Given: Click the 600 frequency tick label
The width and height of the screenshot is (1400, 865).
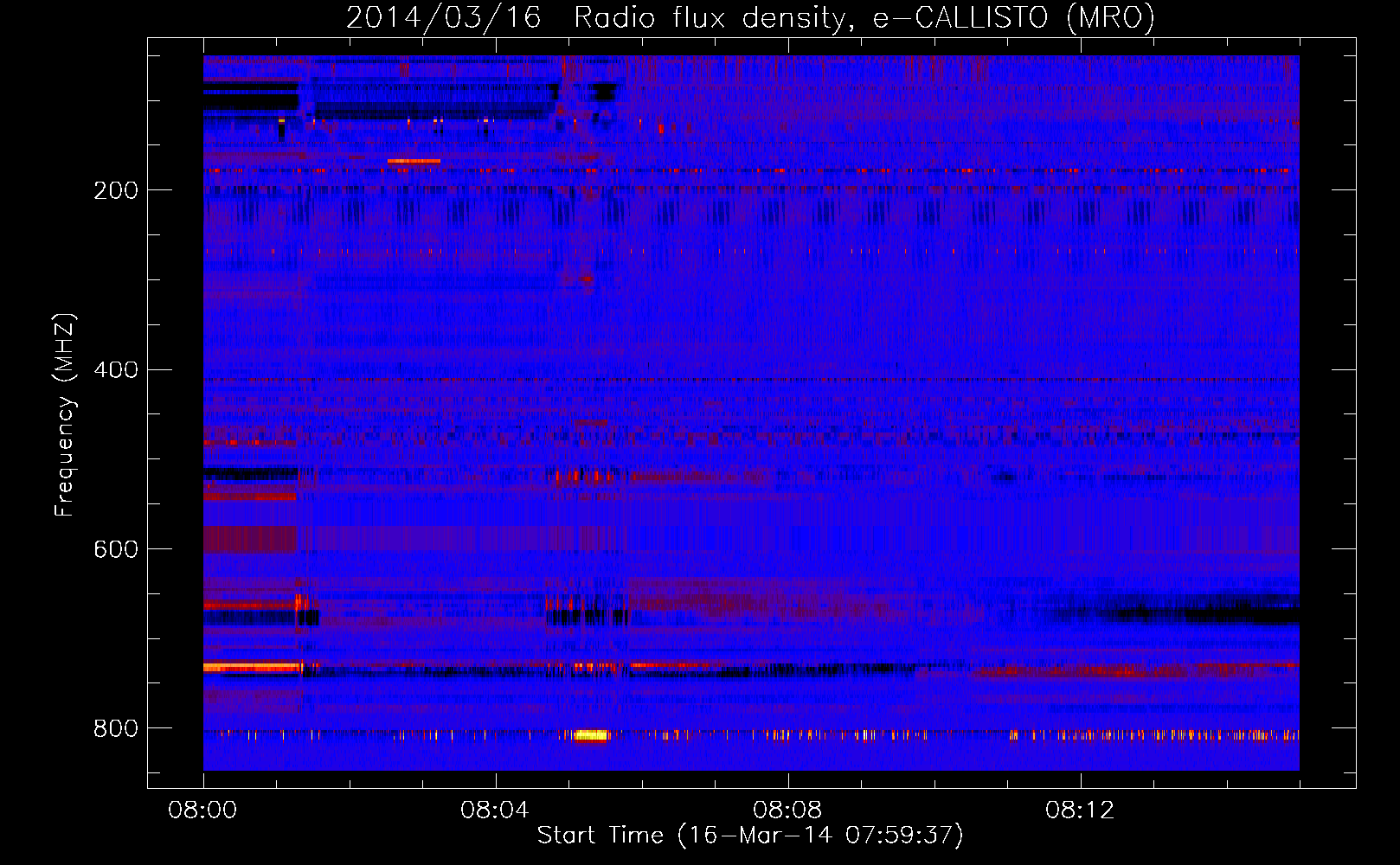Looking at the screenshot, I should click(x=116, y=549).
